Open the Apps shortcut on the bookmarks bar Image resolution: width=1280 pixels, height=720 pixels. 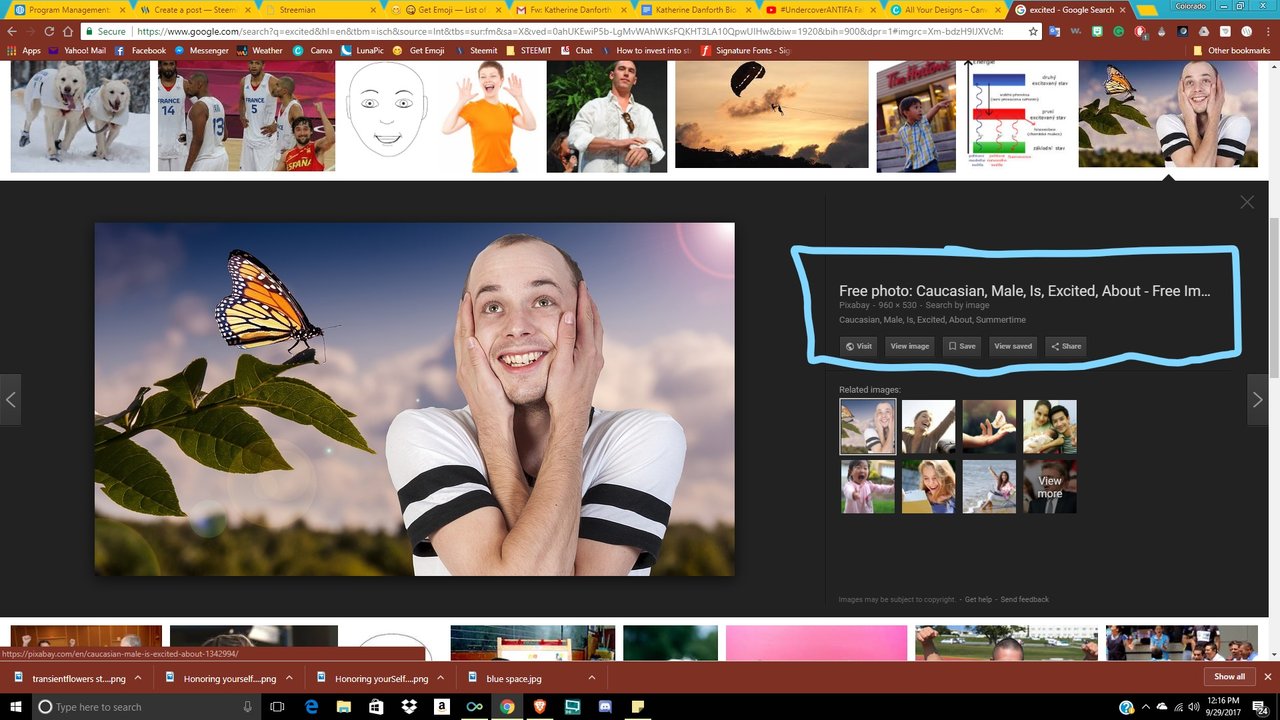click(29, 50)
